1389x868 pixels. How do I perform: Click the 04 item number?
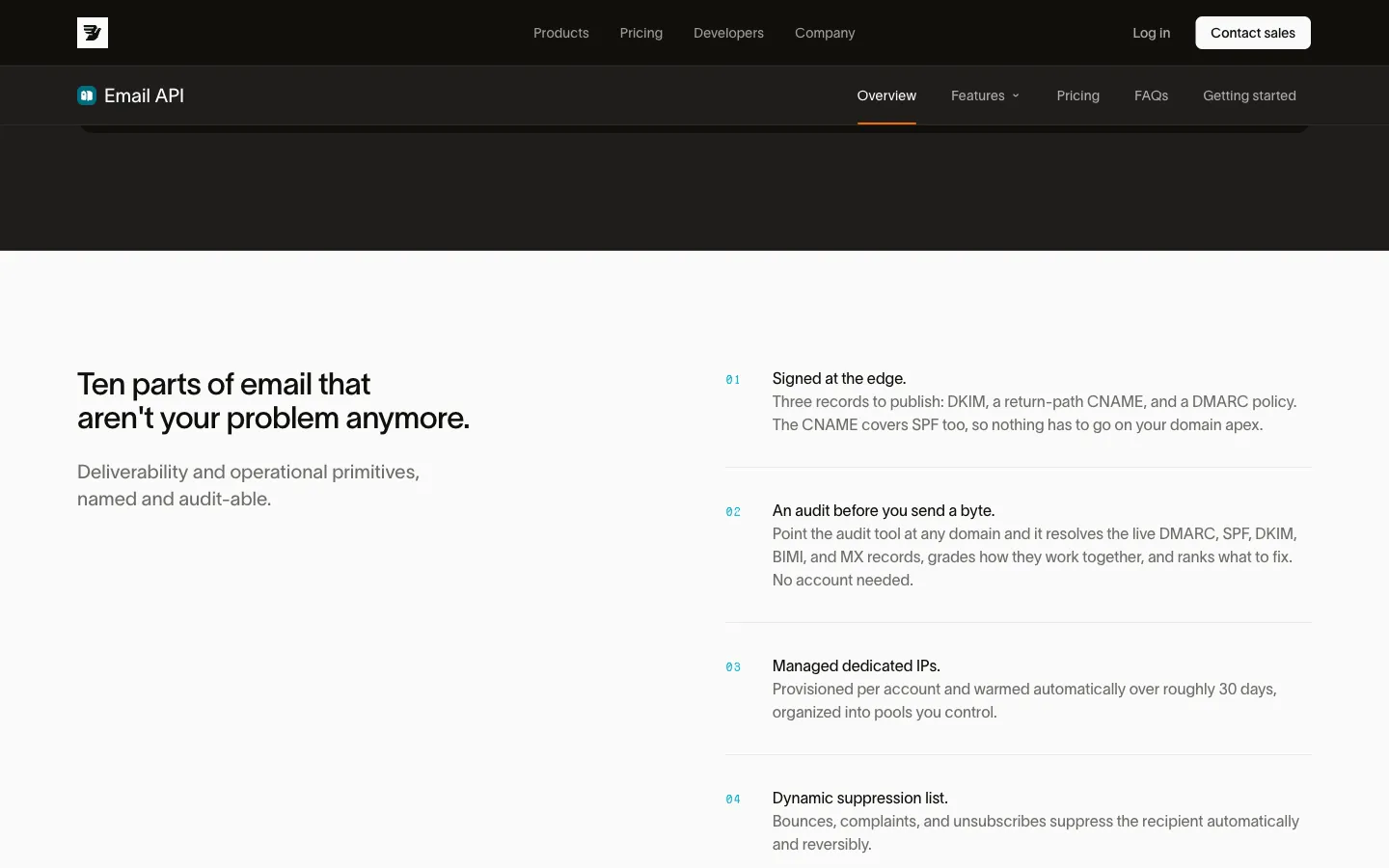[733, 800]
